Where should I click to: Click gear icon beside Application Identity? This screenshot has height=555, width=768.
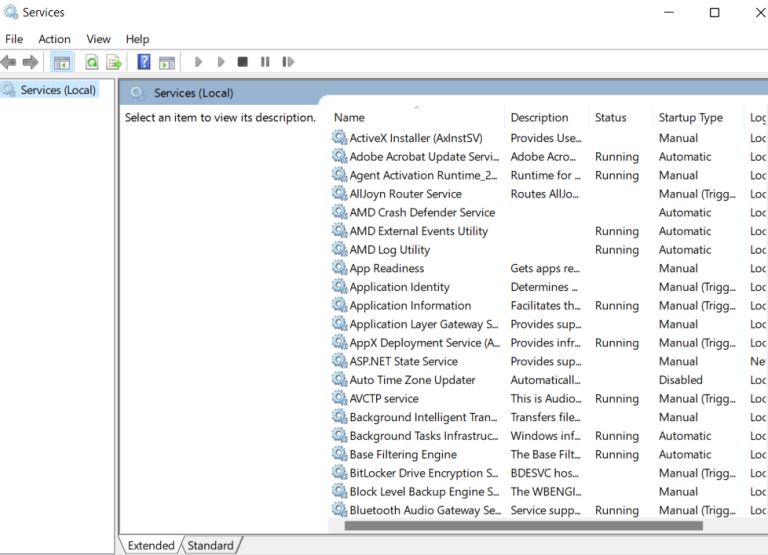(339, 286)
